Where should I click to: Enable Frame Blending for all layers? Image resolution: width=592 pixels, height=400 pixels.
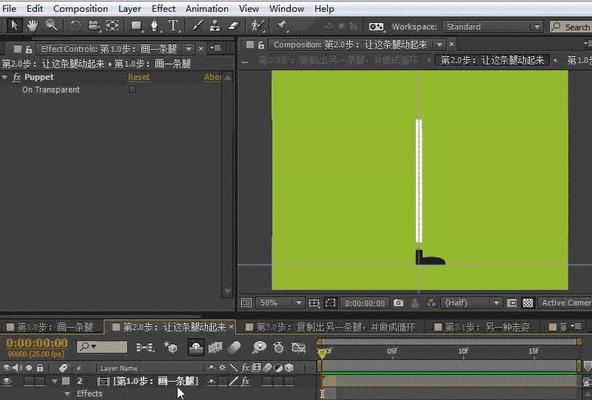(215, 347)
